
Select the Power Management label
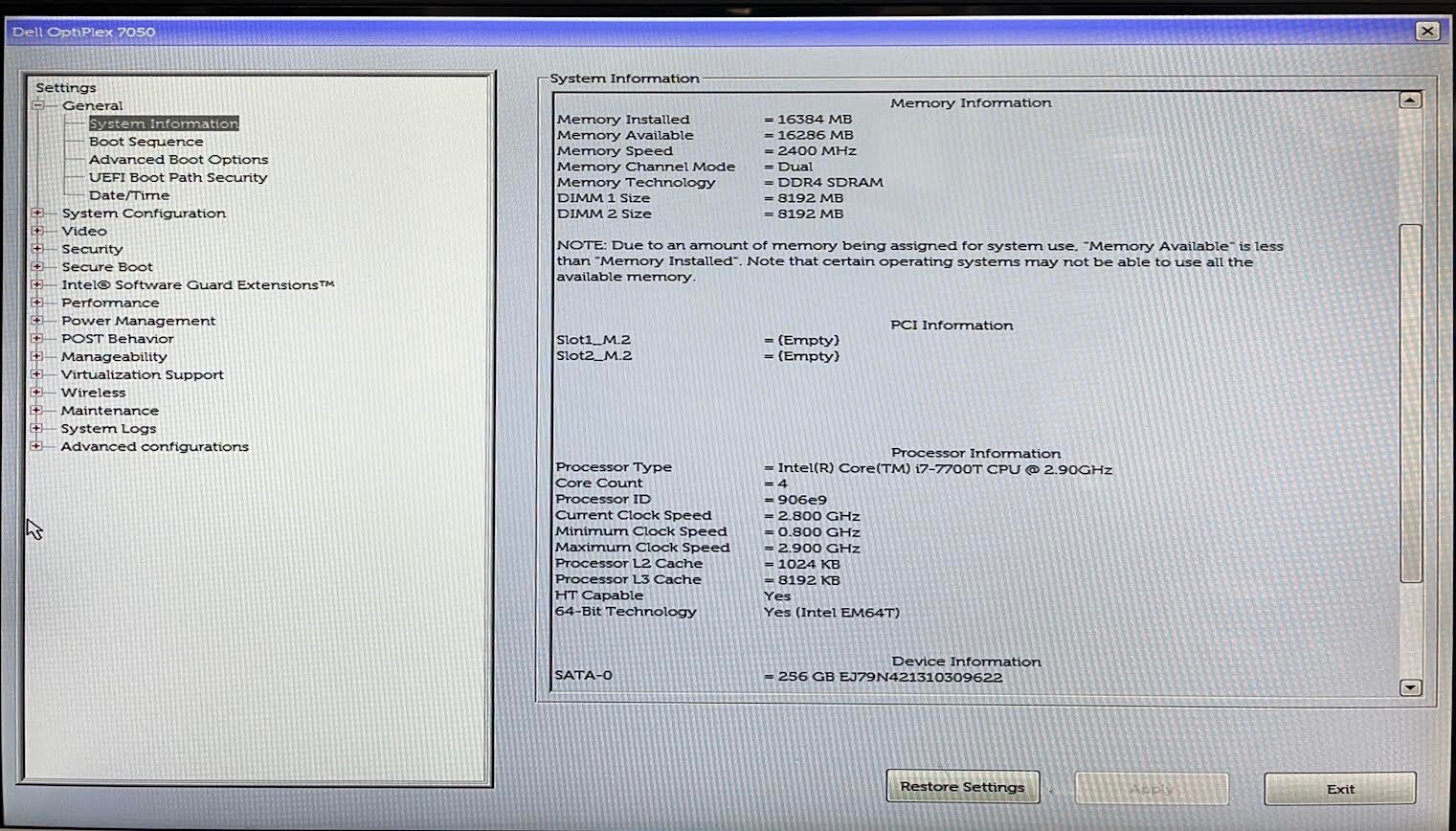coord(139,321)
